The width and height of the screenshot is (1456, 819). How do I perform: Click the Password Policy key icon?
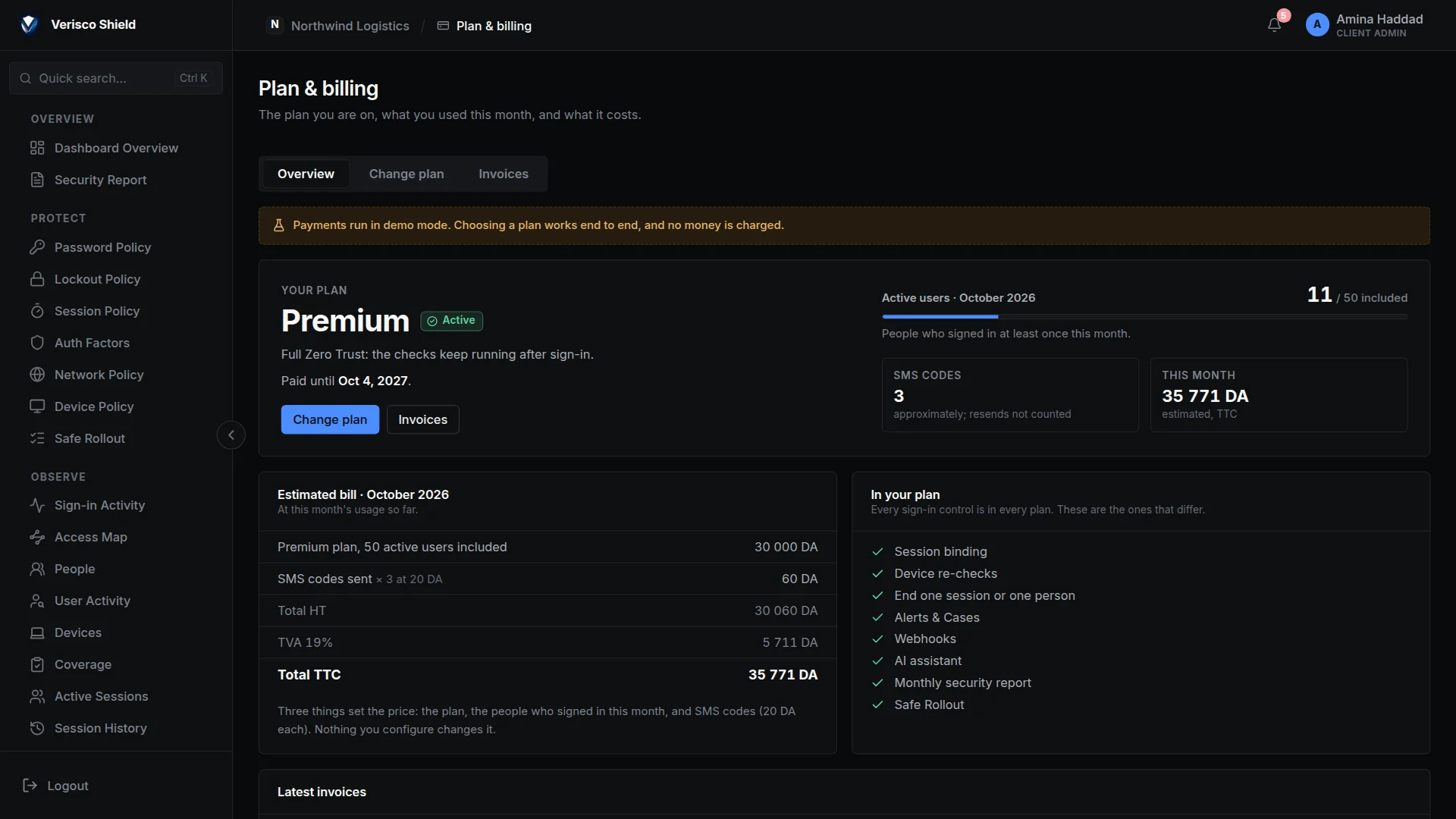pyautogui.click(x=37, y=247)
